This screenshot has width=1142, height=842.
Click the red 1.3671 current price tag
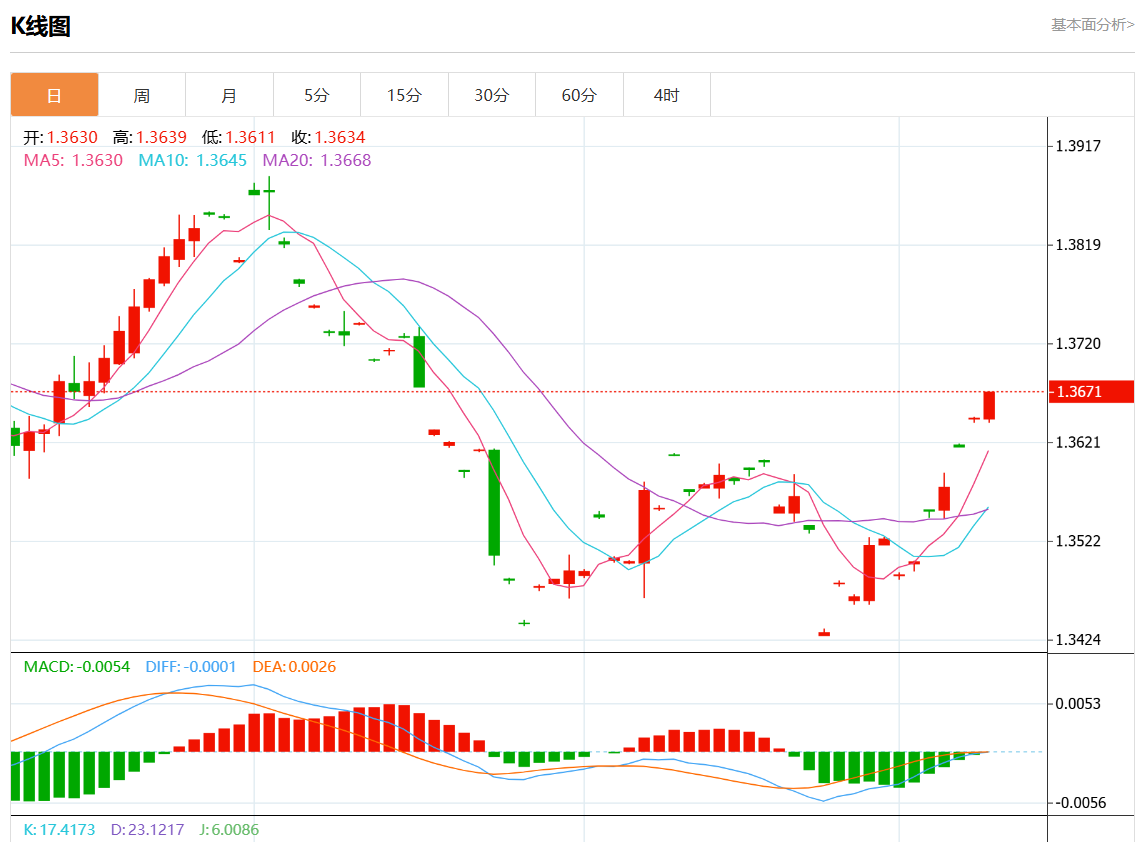pyautogui.click(x=1090, y=392)
